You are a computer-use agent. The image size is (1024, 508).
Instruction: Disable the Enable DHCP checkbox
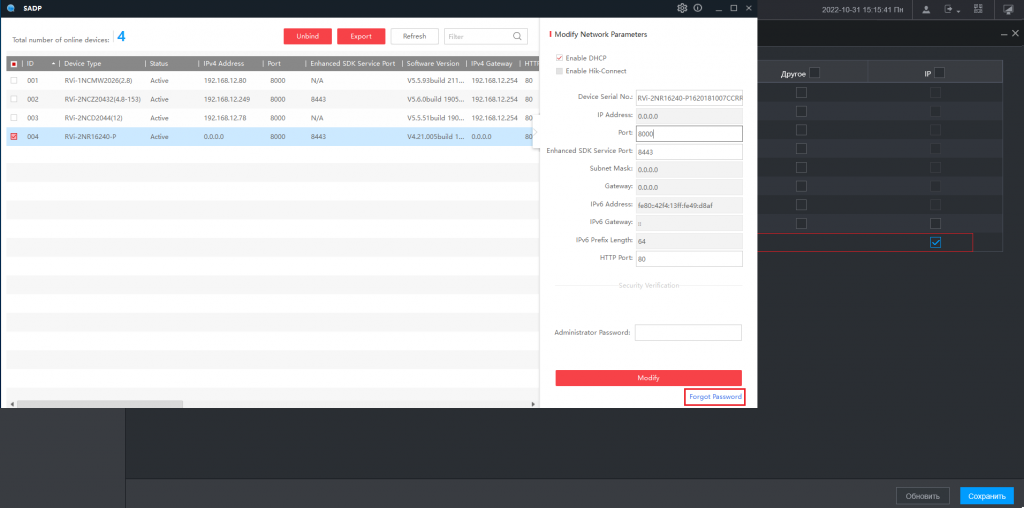pos(560,58)
